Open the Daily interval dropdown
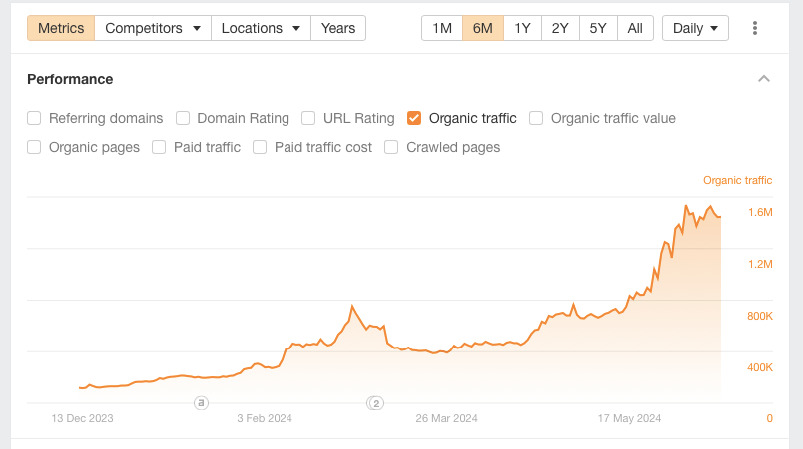This screenshot has height=449, width=803. pyautogui.click(x=695, y=28)
